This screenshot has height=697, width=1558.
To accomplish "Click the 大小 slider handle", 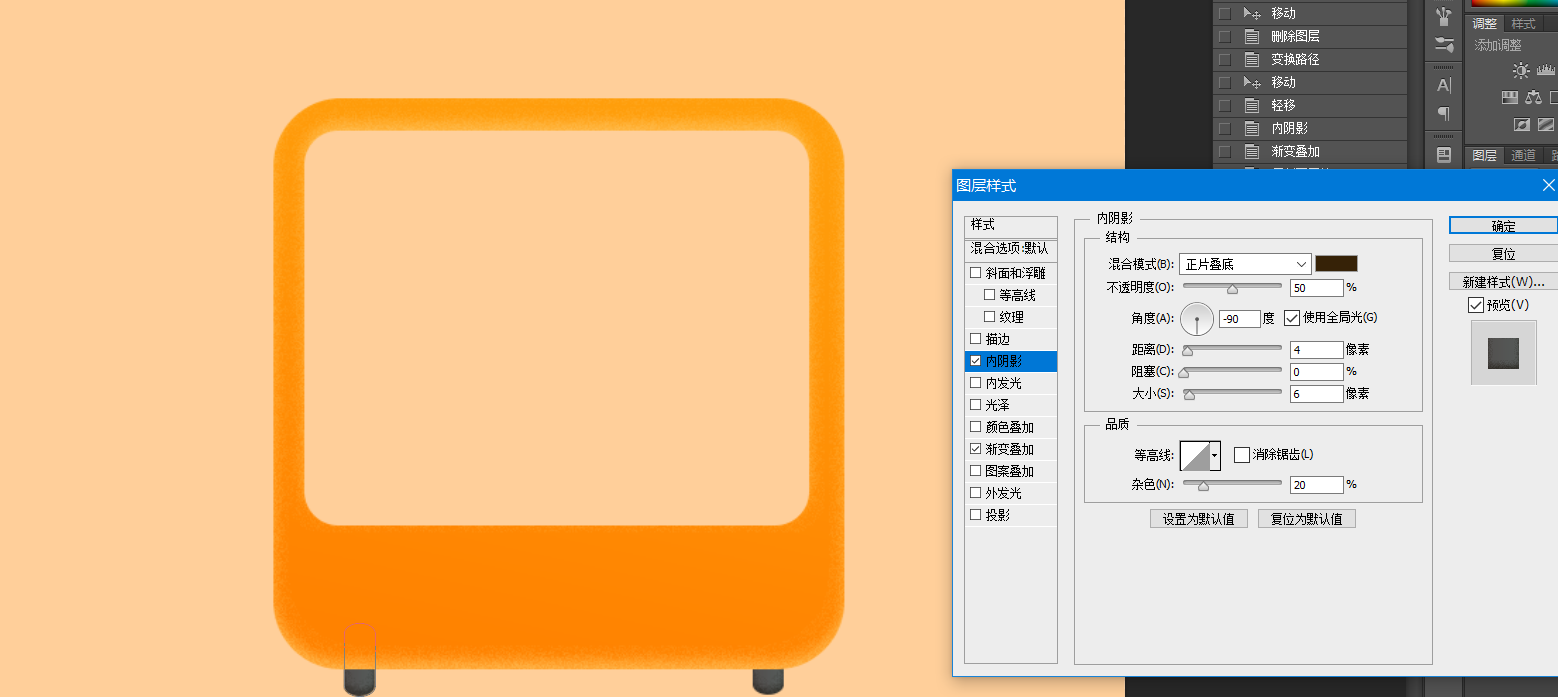I will (x=1189, y=395).
